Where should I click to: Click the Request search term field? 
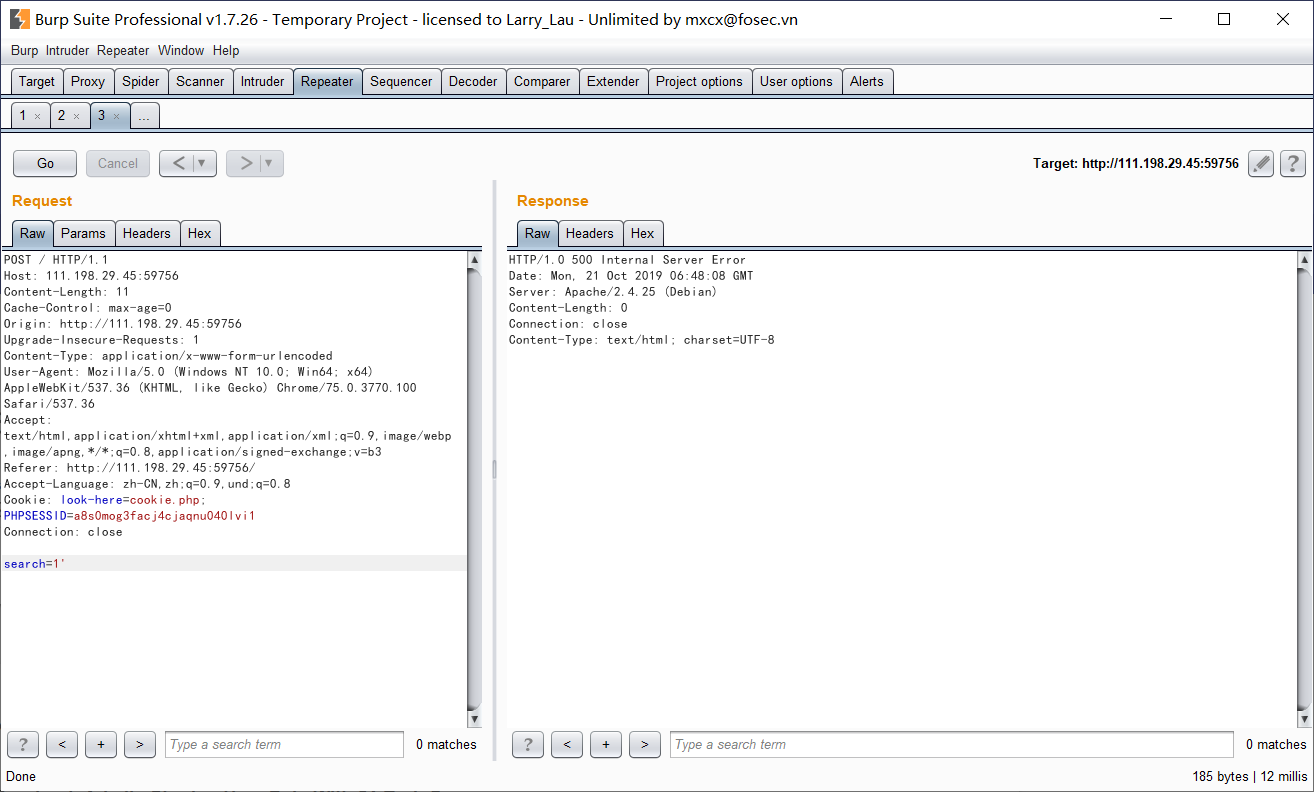point(285,744)
